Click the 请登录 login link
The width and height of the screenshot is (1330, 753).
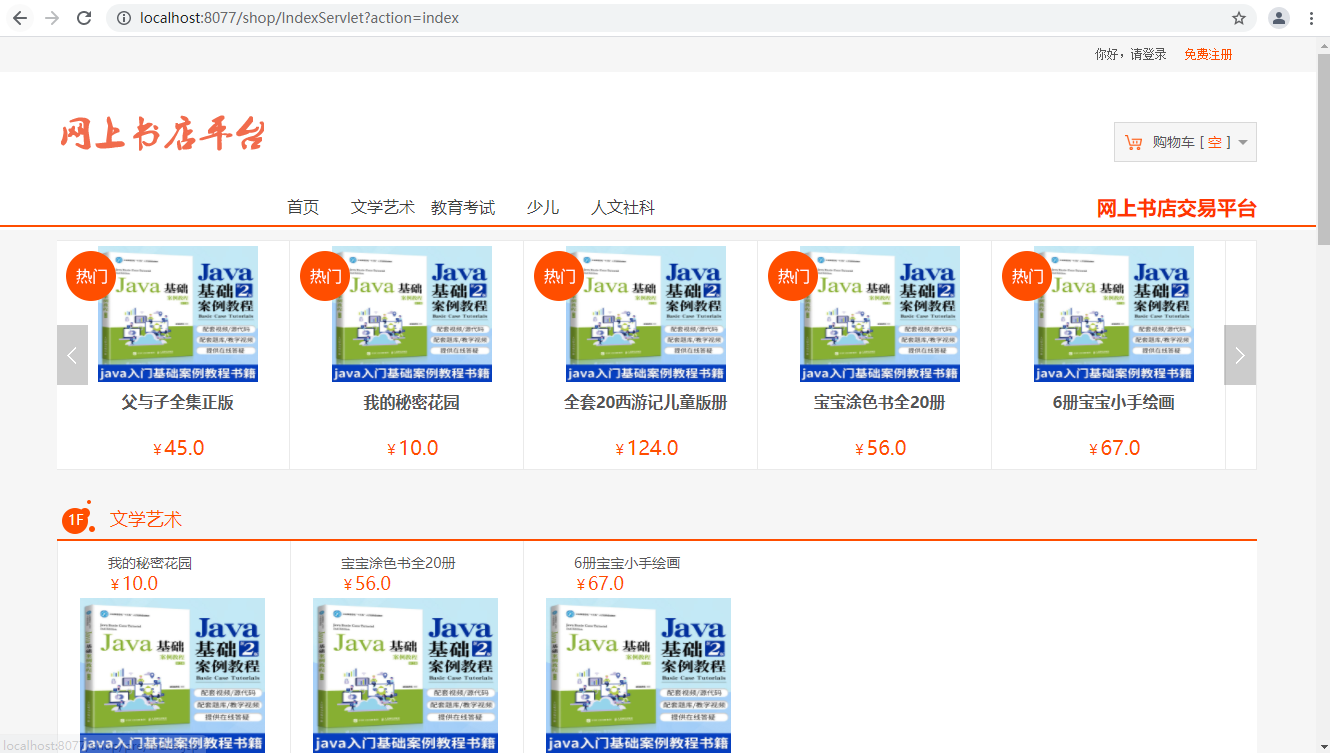[x=1148, y=54]
